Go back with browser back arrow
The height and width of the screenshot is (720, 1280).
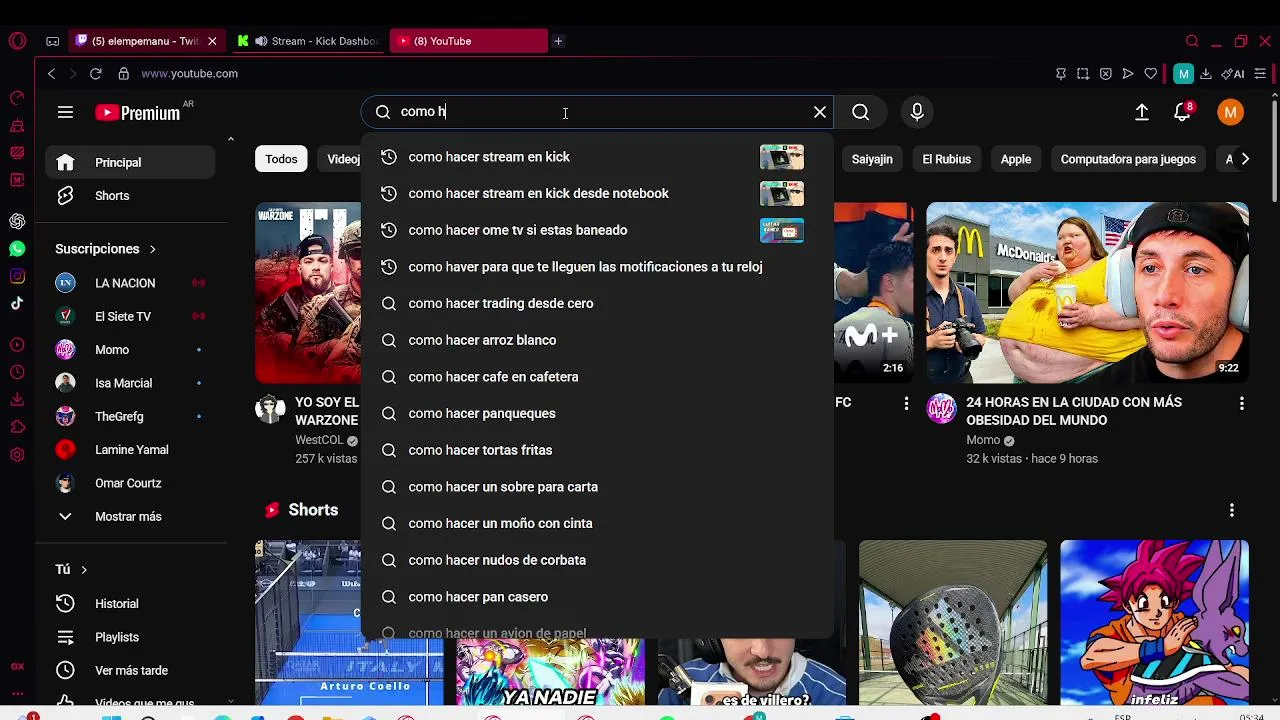(52, 73)
